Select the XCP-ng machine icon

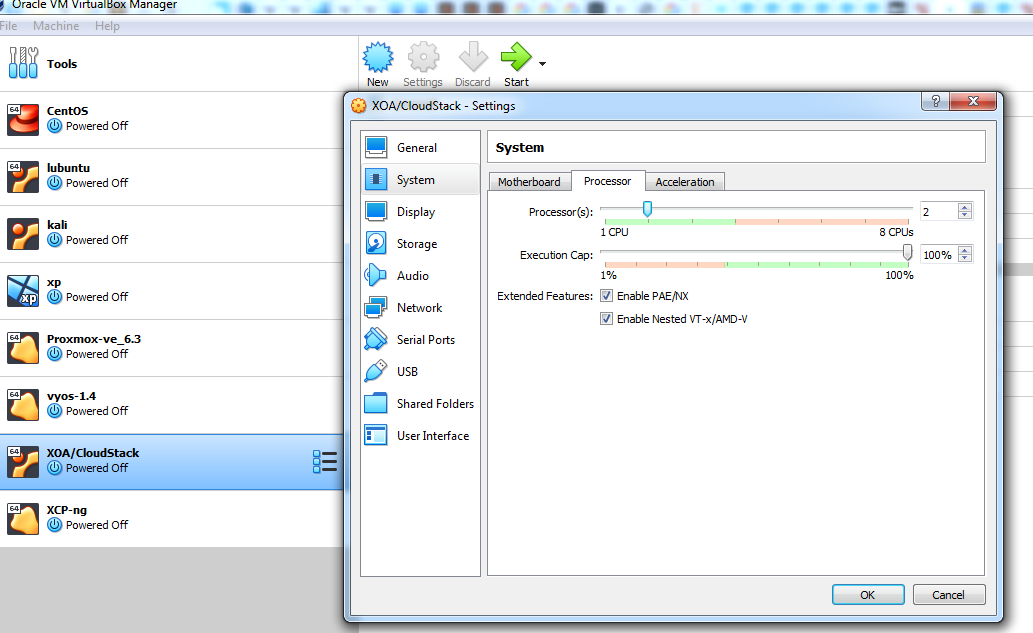(x=23, y=519)
